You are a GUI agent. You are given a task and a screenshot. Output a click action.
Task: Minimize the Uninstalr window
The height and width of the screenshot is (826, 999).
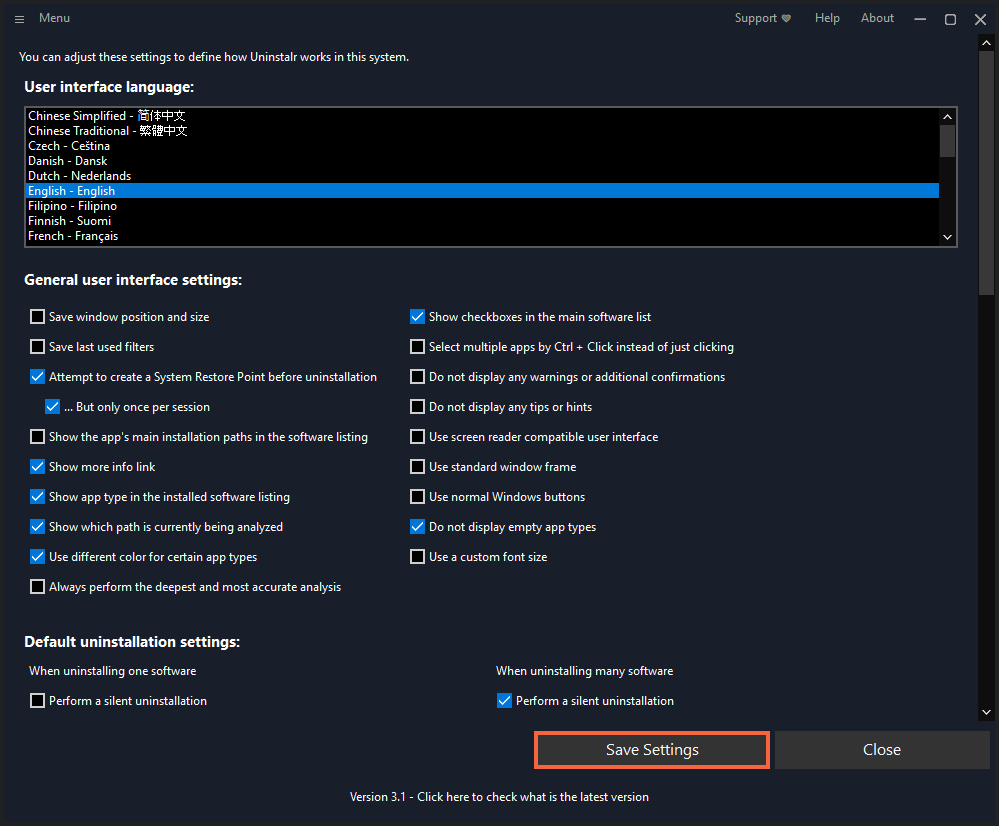point(920,19)
